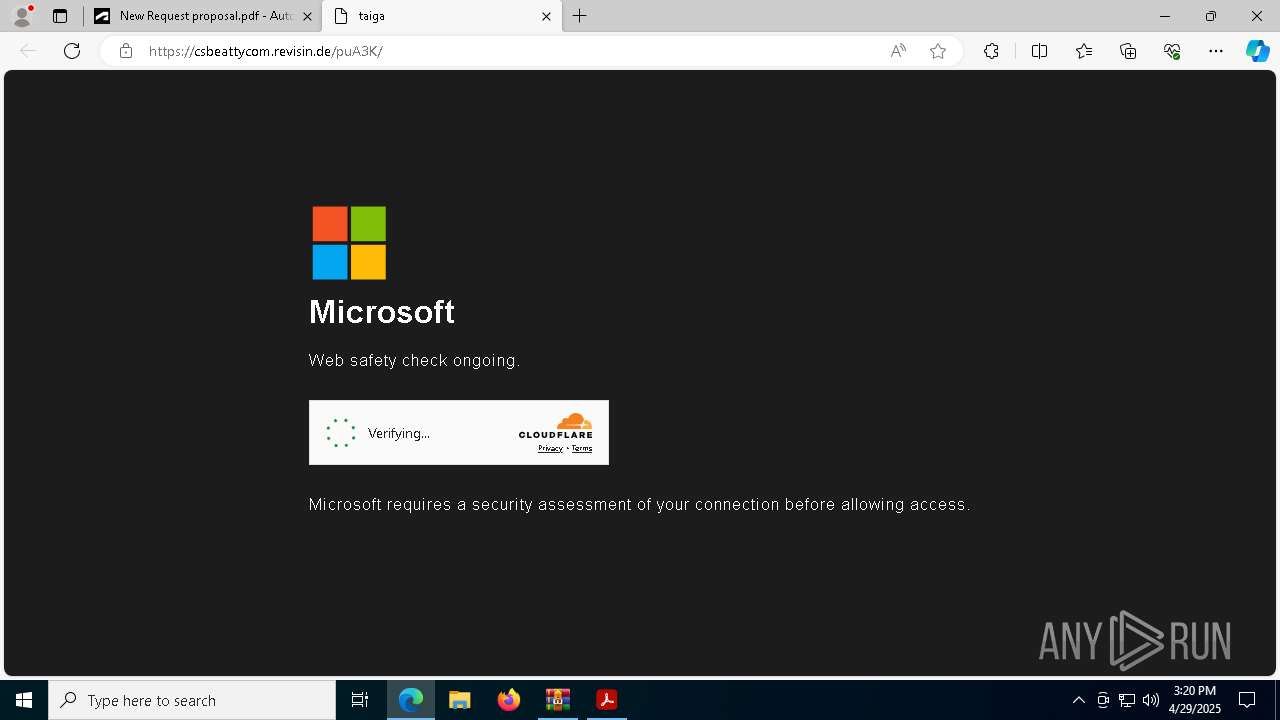Refresh the current page

[x=72, y=51]
